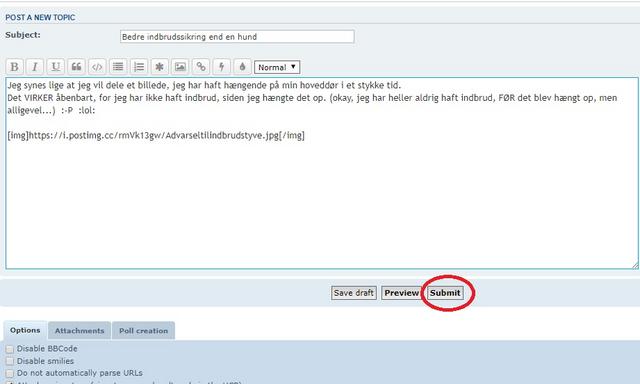Insert an image tag
Viewport: 640px width, 384px height.
pos(180,67)
